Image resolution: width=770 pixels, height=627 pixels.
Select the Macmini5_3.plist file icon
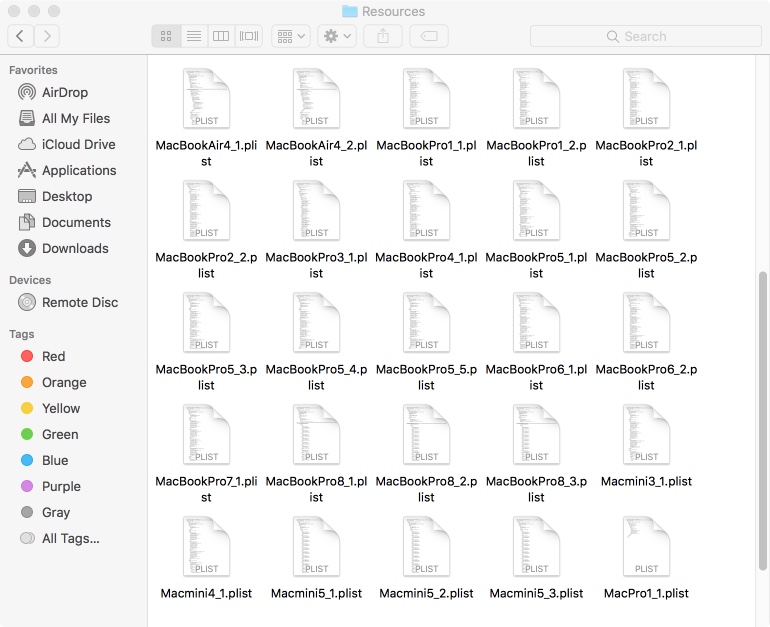(536, 546)
